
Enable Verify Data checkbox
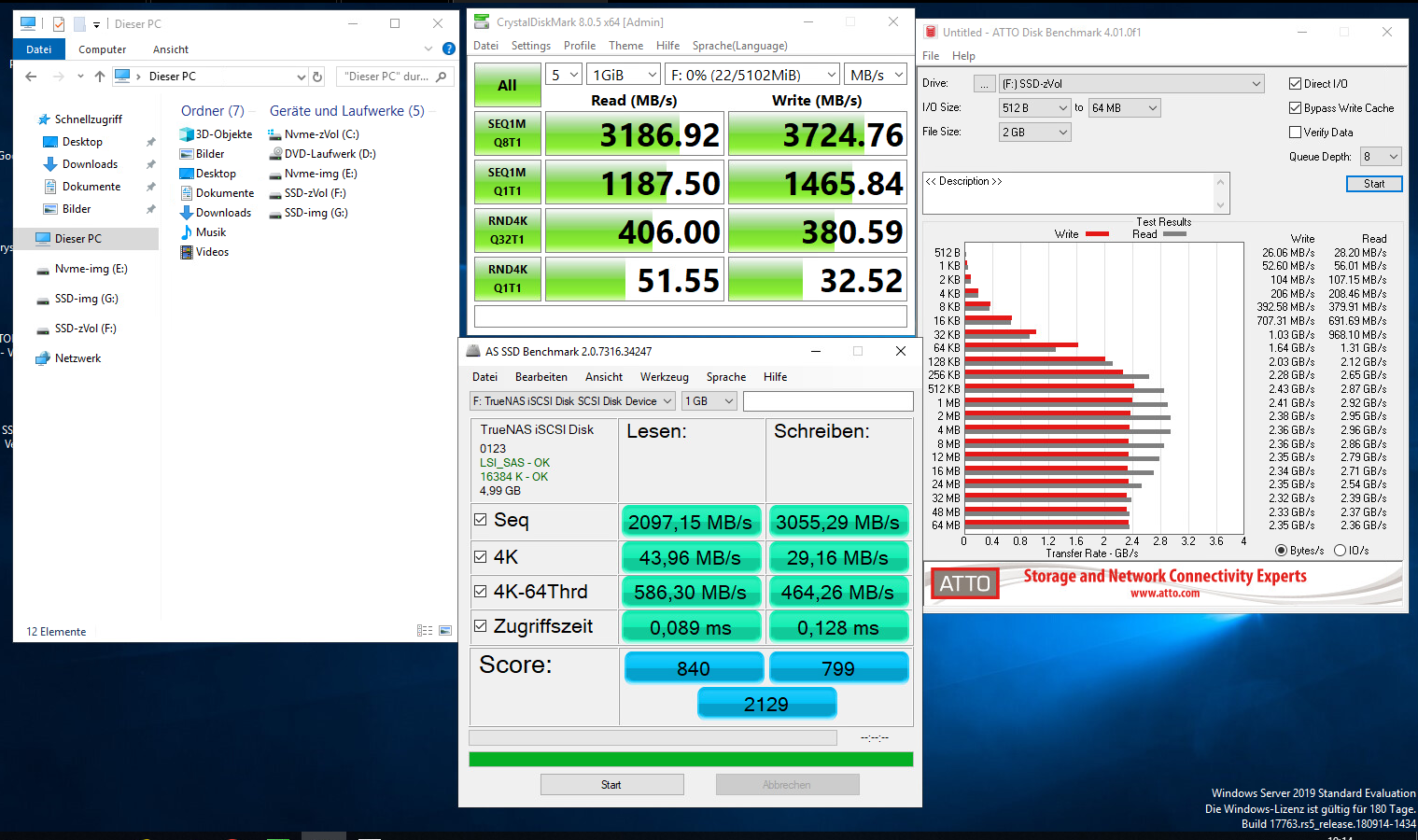(x=1295, y=133)
